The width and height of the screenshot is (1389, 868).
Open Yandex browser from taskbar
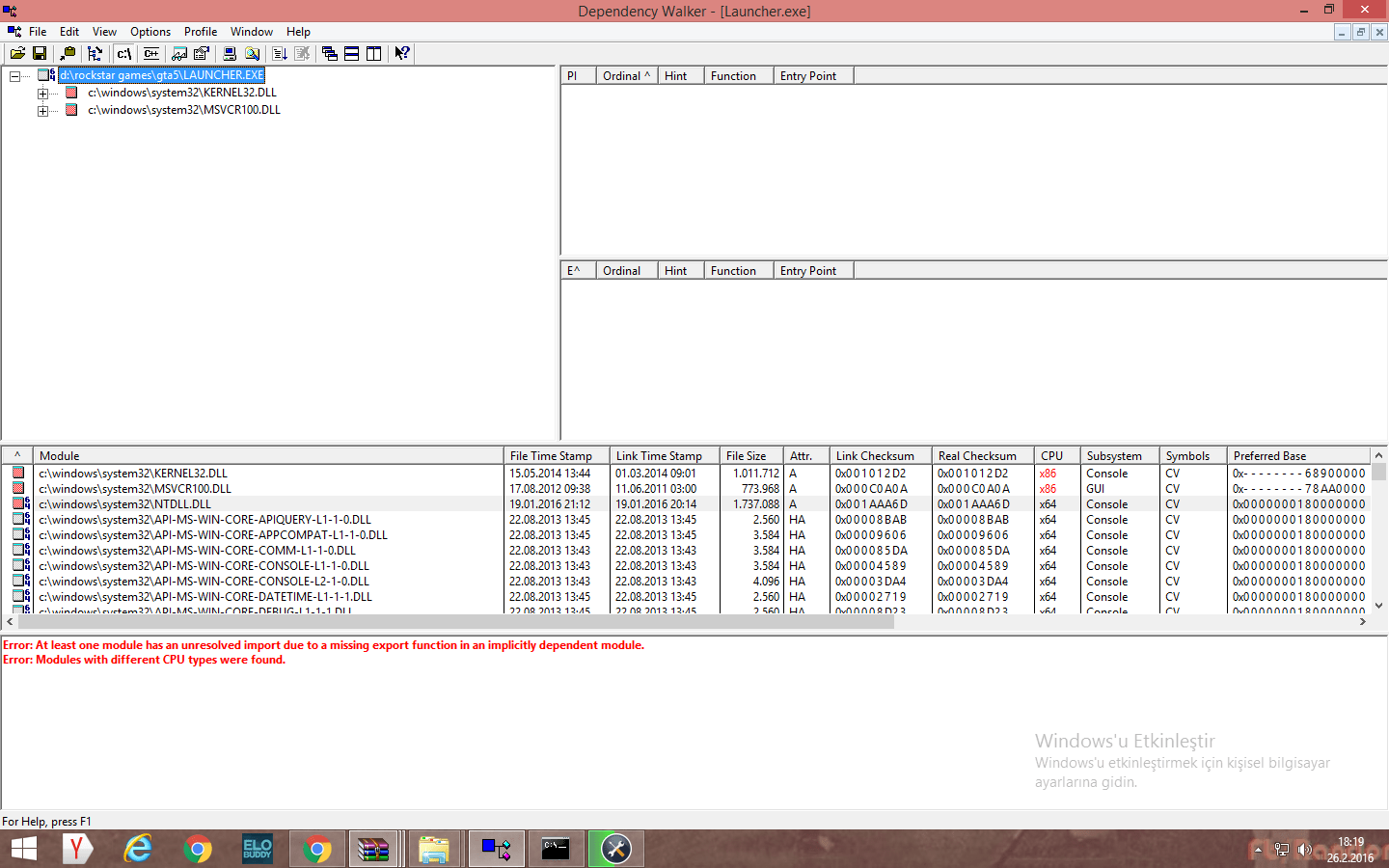(77, 849)
